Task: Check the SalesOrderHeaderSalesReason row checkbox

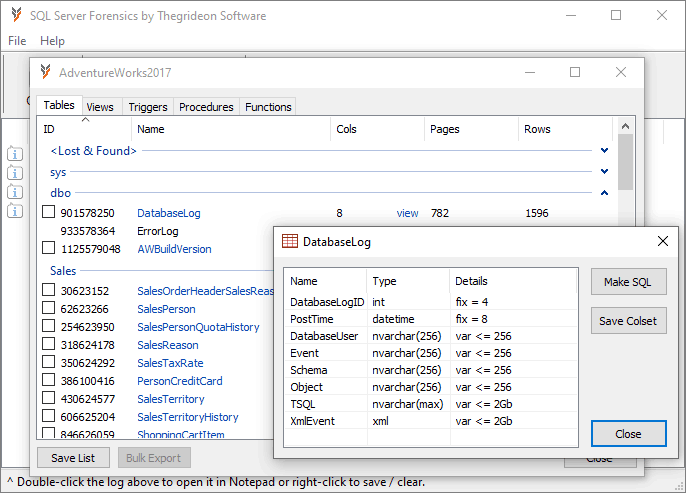Action: 48,290
